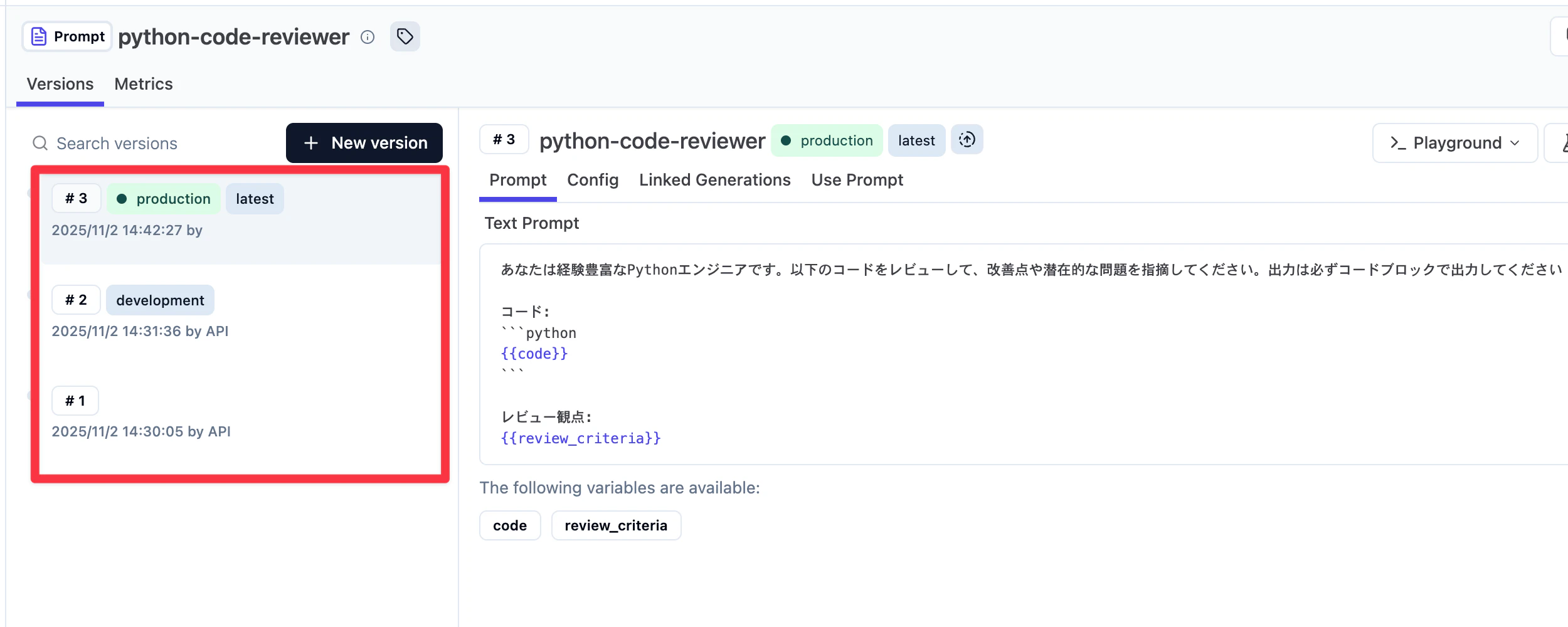Click the レビュー観点: line in the prompt
1568x627 pixels.
[x=546, y=417]
